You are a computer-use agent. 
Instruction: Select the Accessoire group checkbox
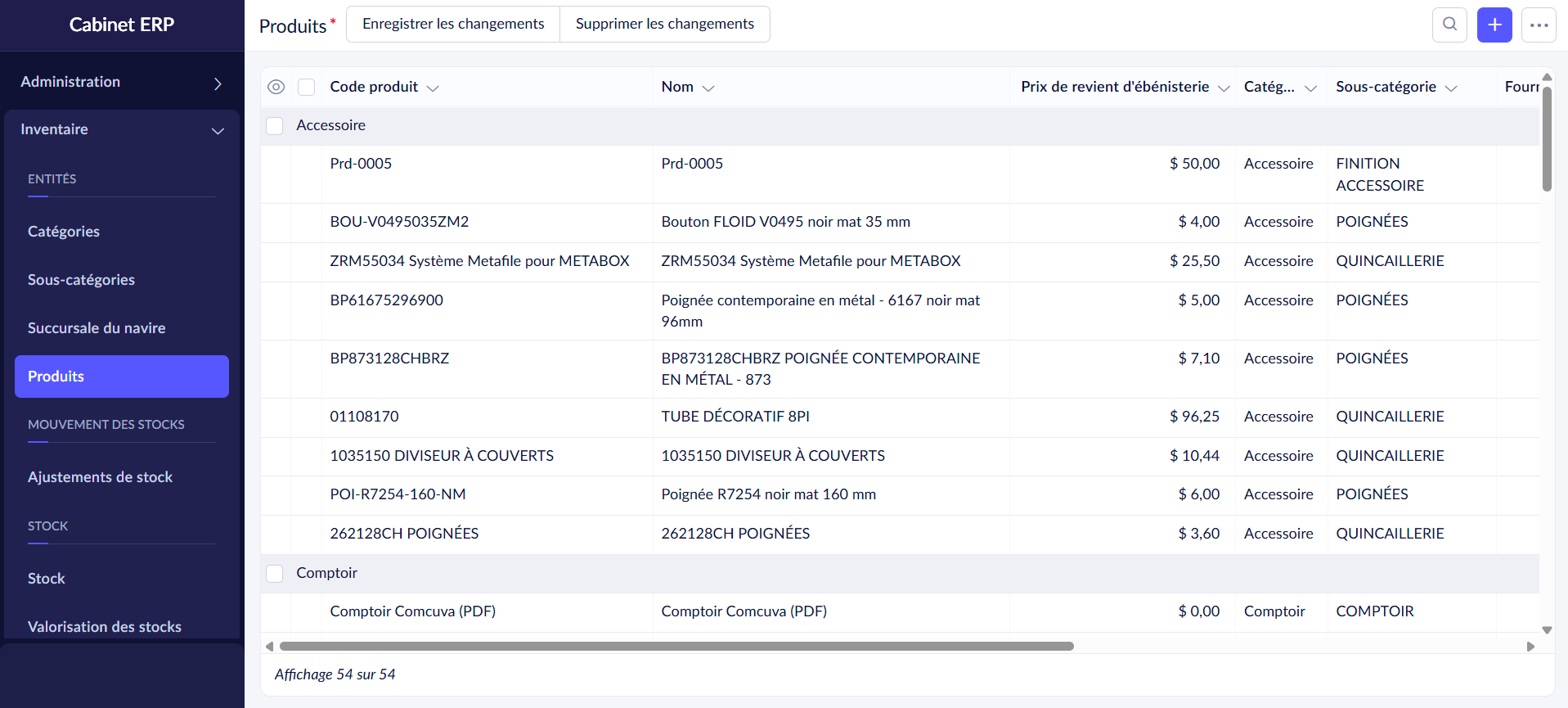275,126
